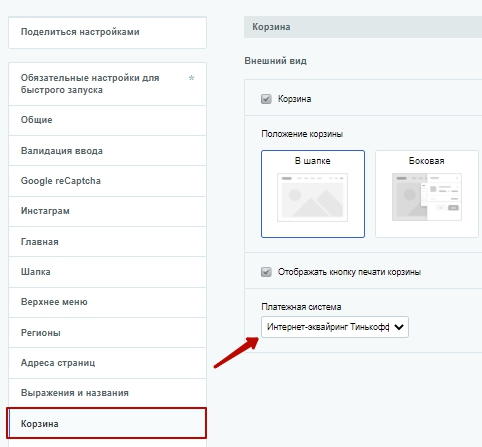Select the highlighted 'Корзина' sidebar item
The width and height of the screenshot is (482, 447).
(107, 423)
